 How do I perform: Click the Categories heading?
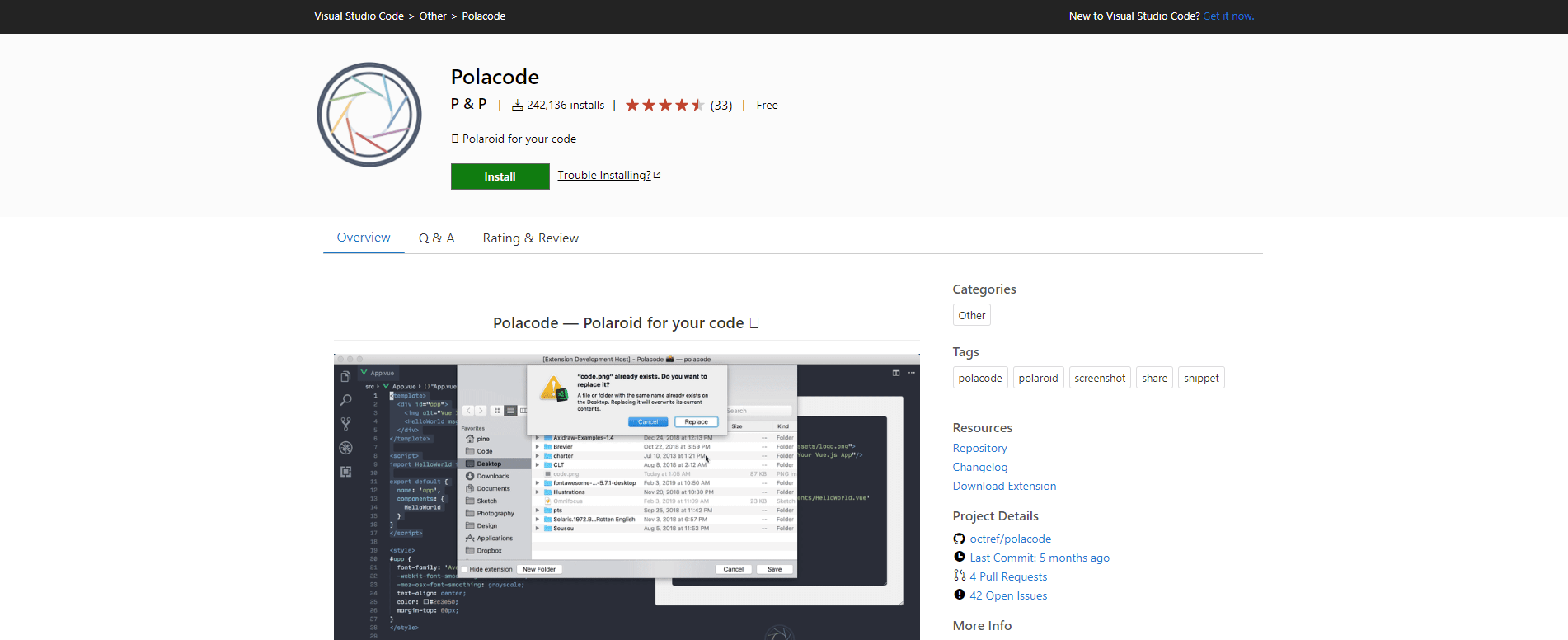click(984, 289)
